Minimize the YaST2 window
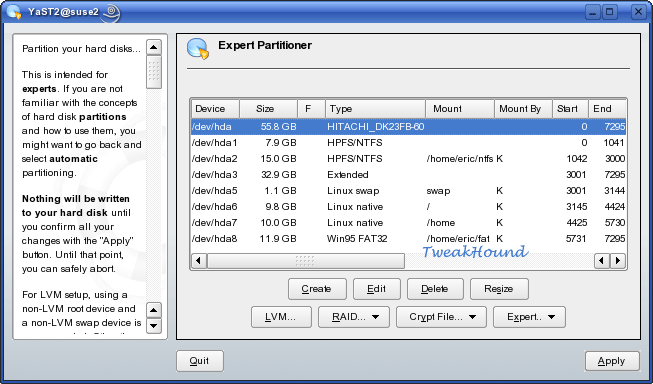 tap(593, 12)
